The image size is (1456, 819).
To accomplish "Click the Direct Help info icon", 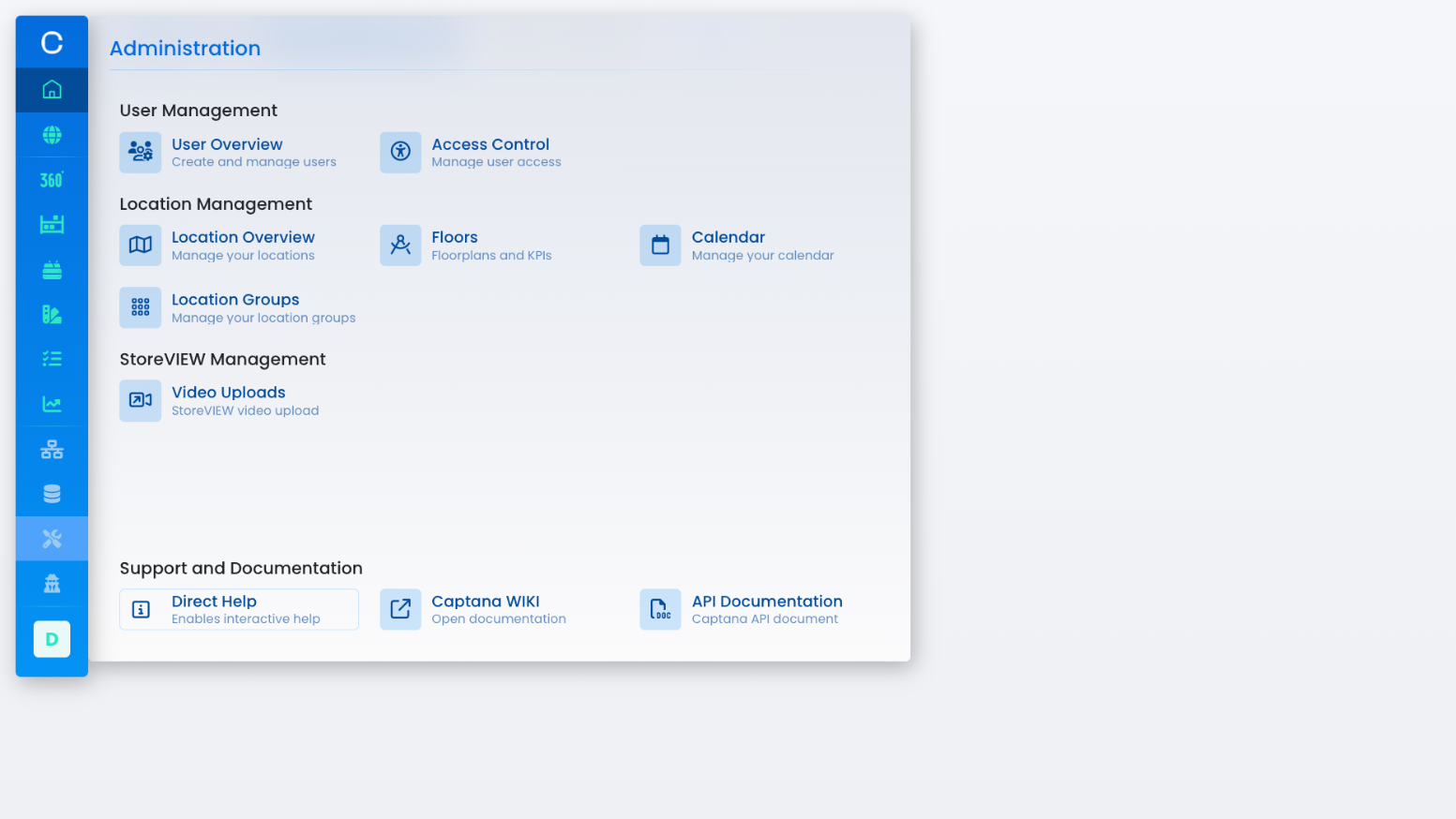I will pyautogui.click(x=141, y=610).
